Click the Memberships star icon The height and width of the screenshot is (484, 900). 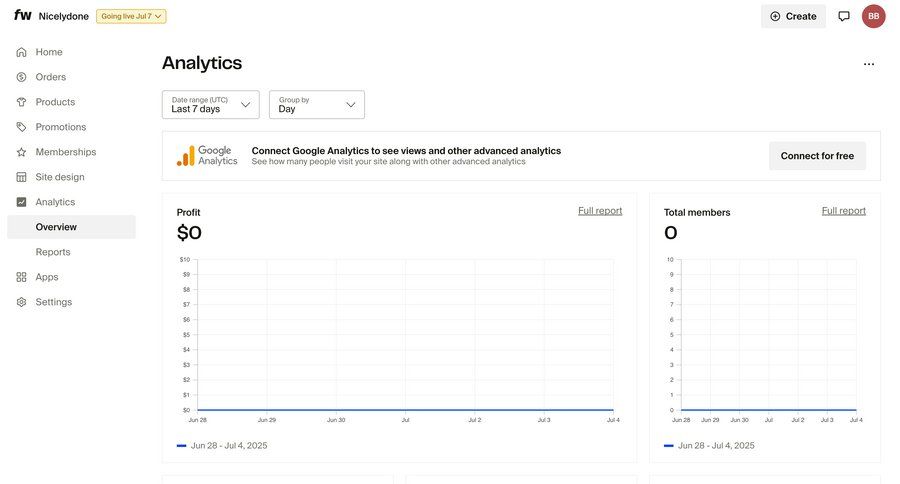[x=22, y=152]
